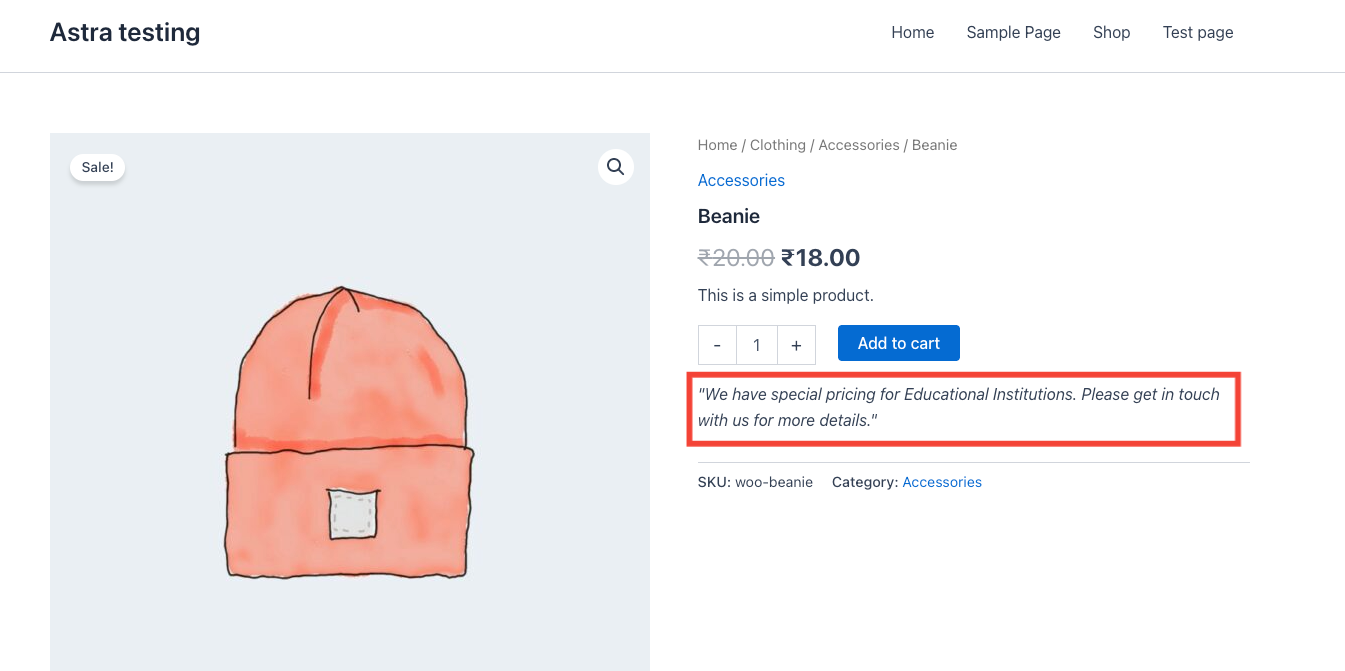
Task: Click the Sale! badge on the image
Action: point(98,167)
